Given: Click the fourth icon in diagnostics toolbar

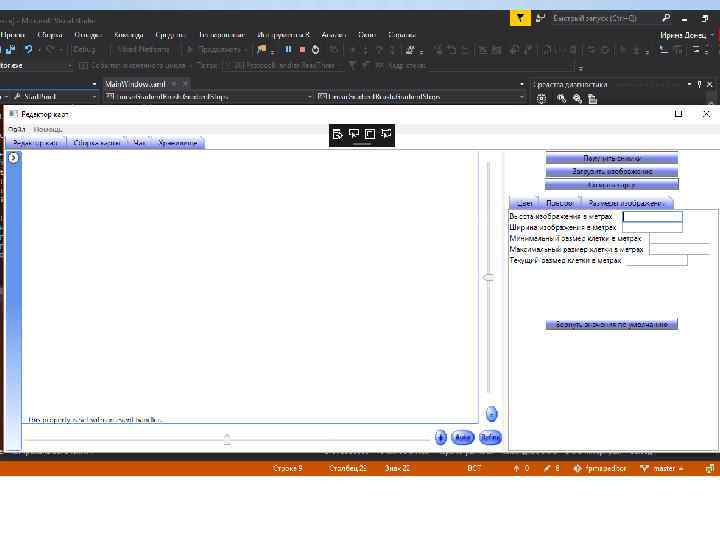Looking at the screenshot, I should coord(592,99).
